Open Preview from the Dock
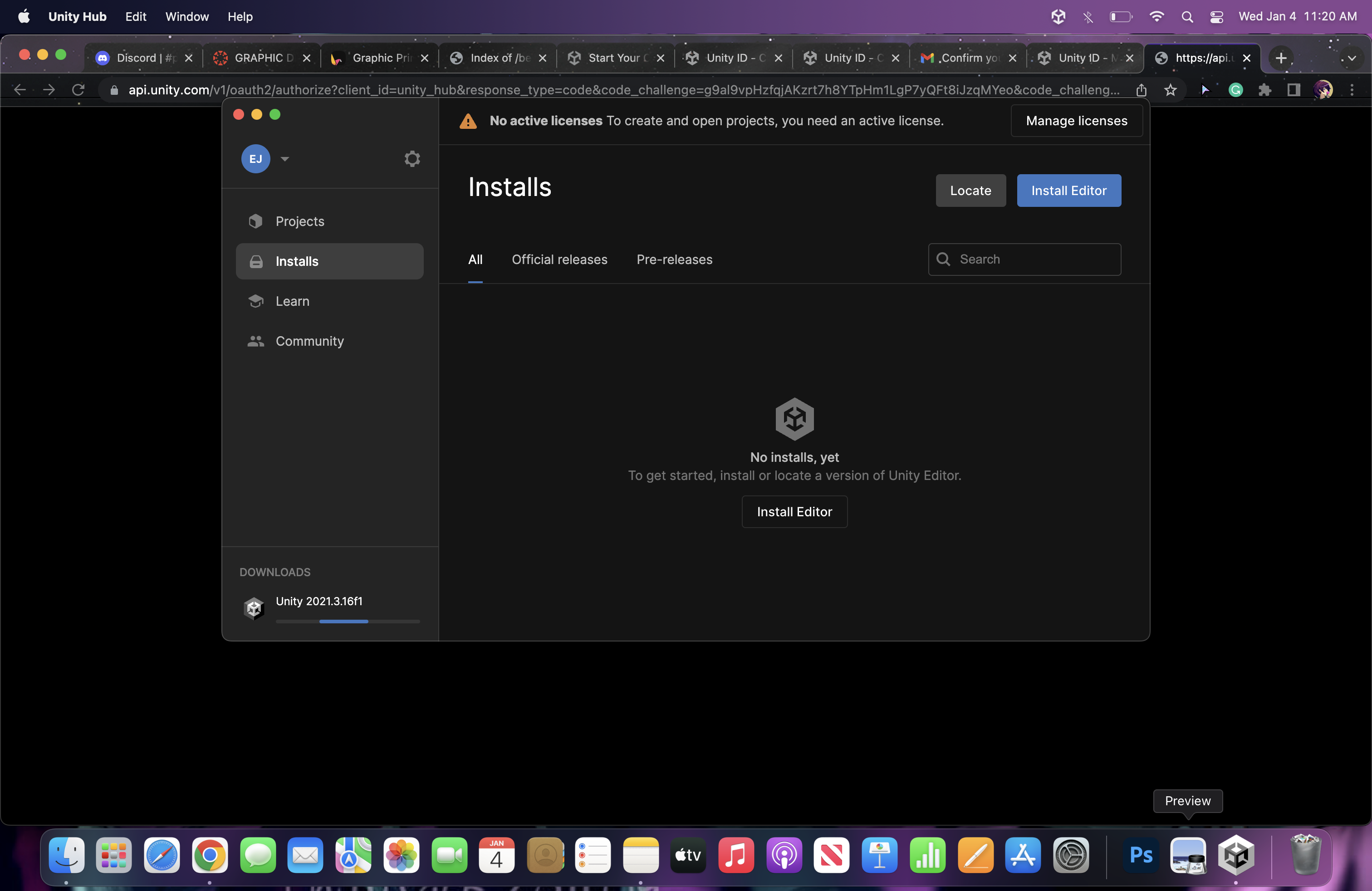The image size is (1372, 891). pyautogui.click(x=1188, y=855)
